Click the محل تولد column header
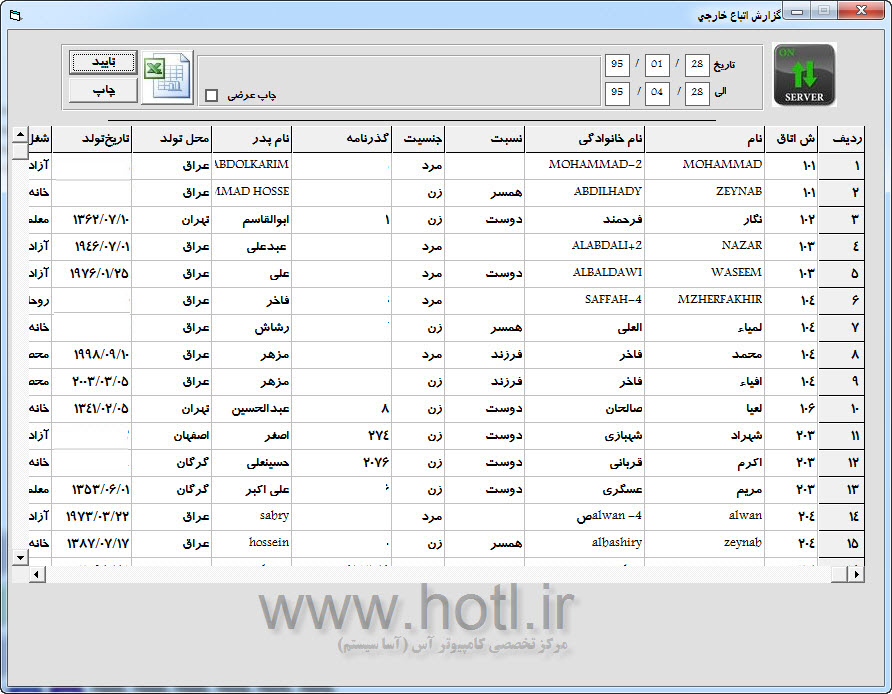This screenshot has width=892, height=694. point(171,138)
